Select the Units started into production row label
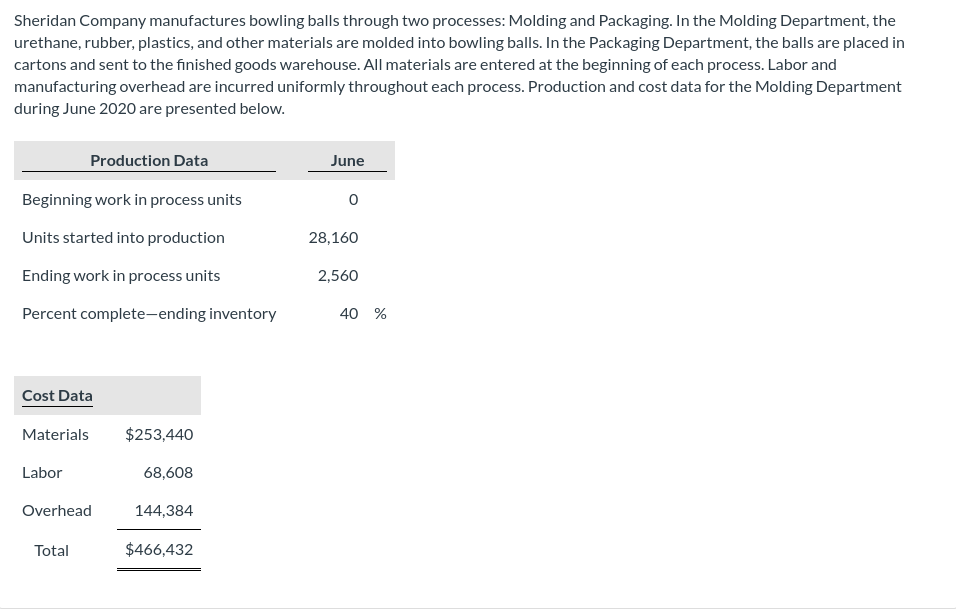Screen dimensions: 956x609 123,237
